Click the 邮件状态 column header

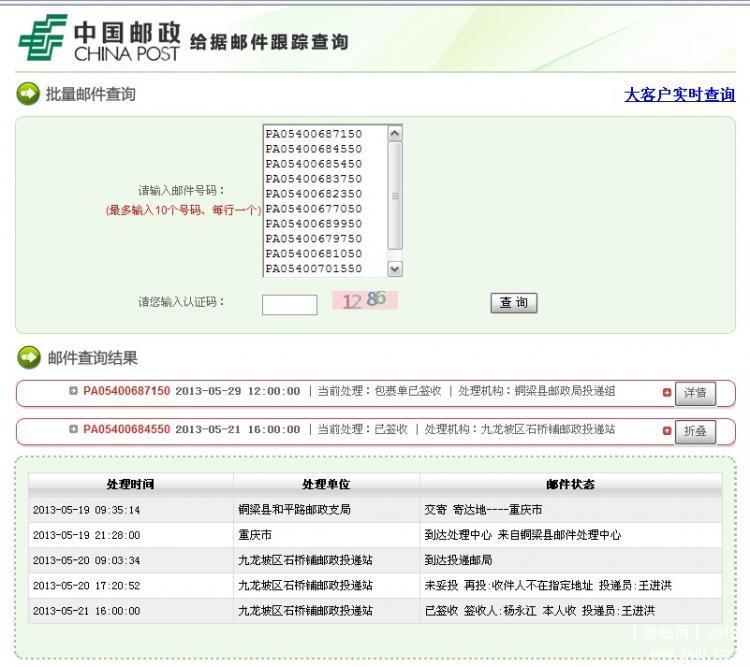click(571, 484)
